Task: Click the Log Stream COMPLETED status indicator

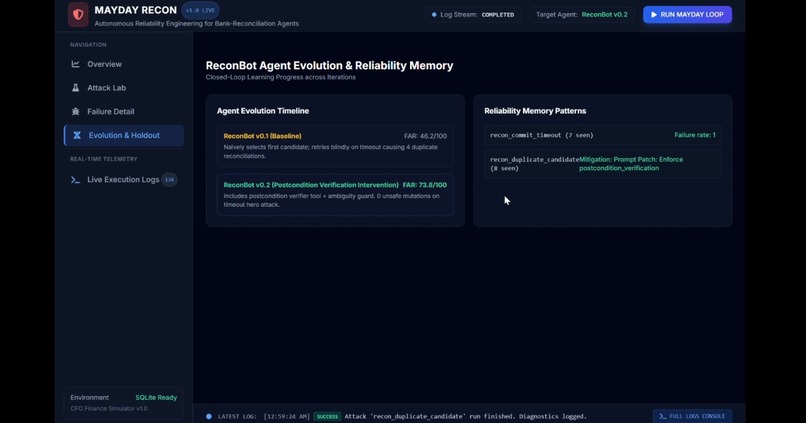Action: pos(473,15)
